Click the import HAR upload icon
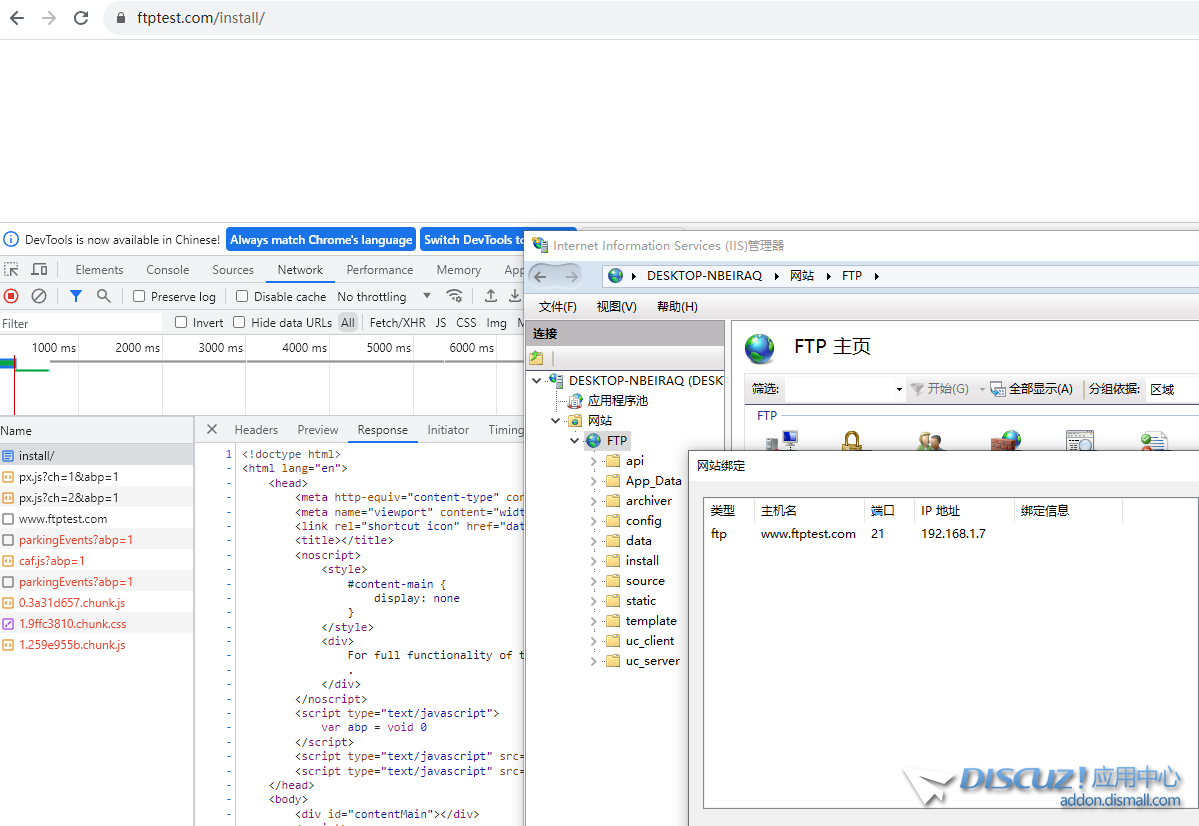The image size is (1199, 826). pyautogui.click(x=490, y=296)
